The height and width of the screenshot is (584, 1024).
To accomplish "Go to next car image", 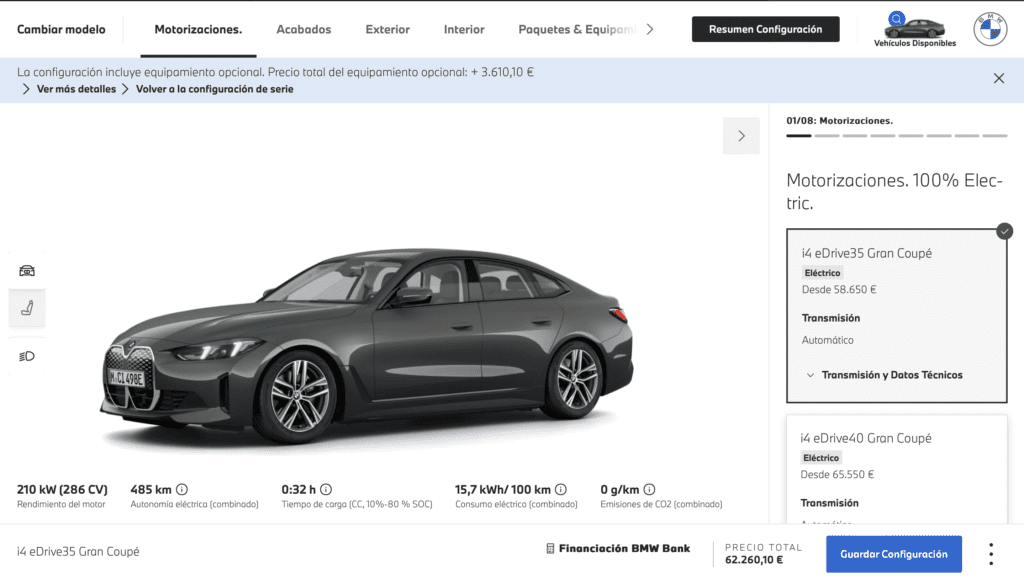I will 741,136.
